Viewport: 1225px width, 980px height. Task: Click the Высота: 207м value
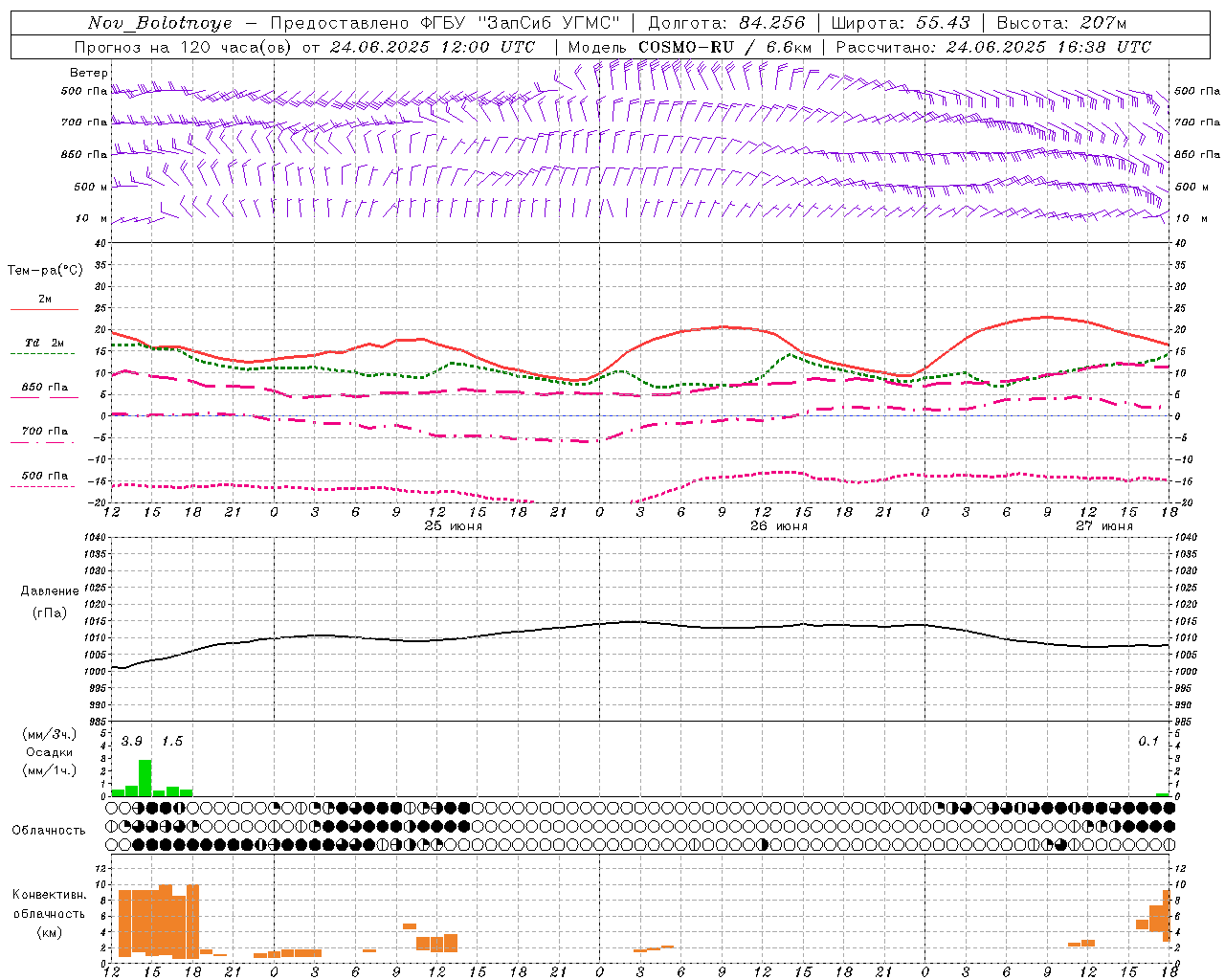[1061, 23]
